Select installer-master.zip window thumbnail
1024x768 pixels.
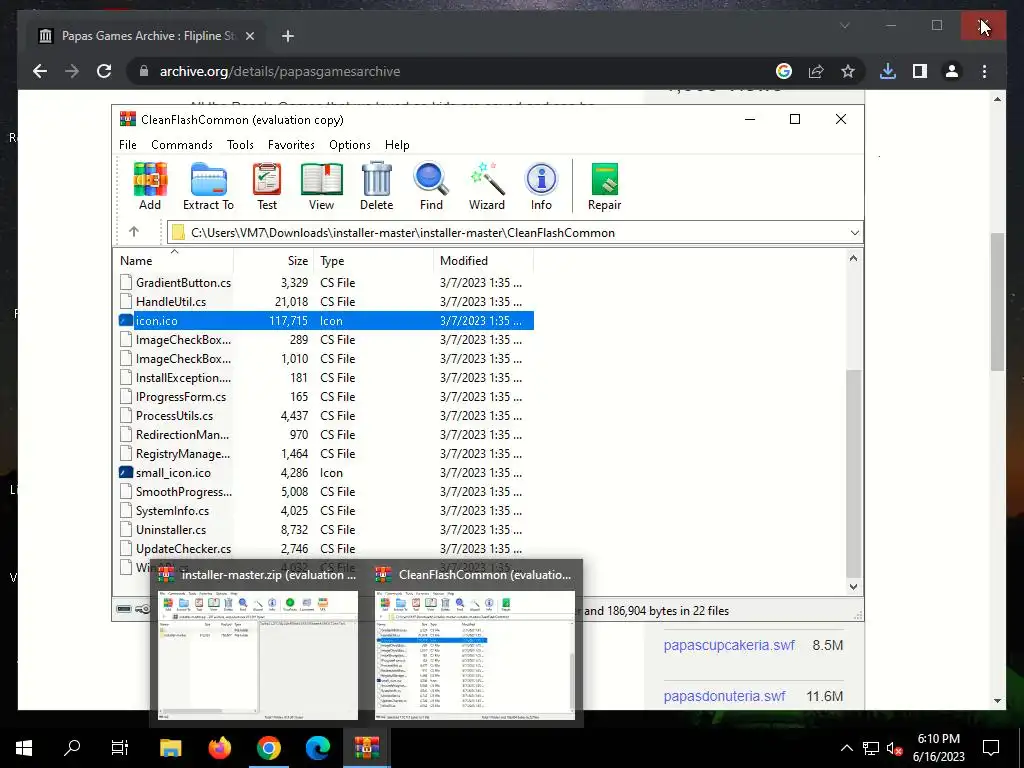[259, 643]
